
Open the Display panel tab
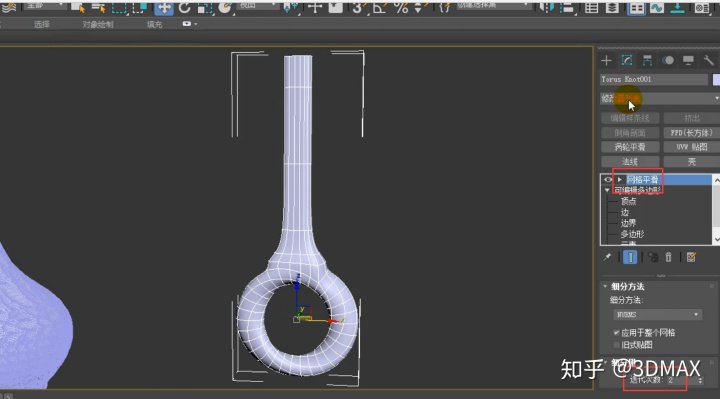[688, 60]
